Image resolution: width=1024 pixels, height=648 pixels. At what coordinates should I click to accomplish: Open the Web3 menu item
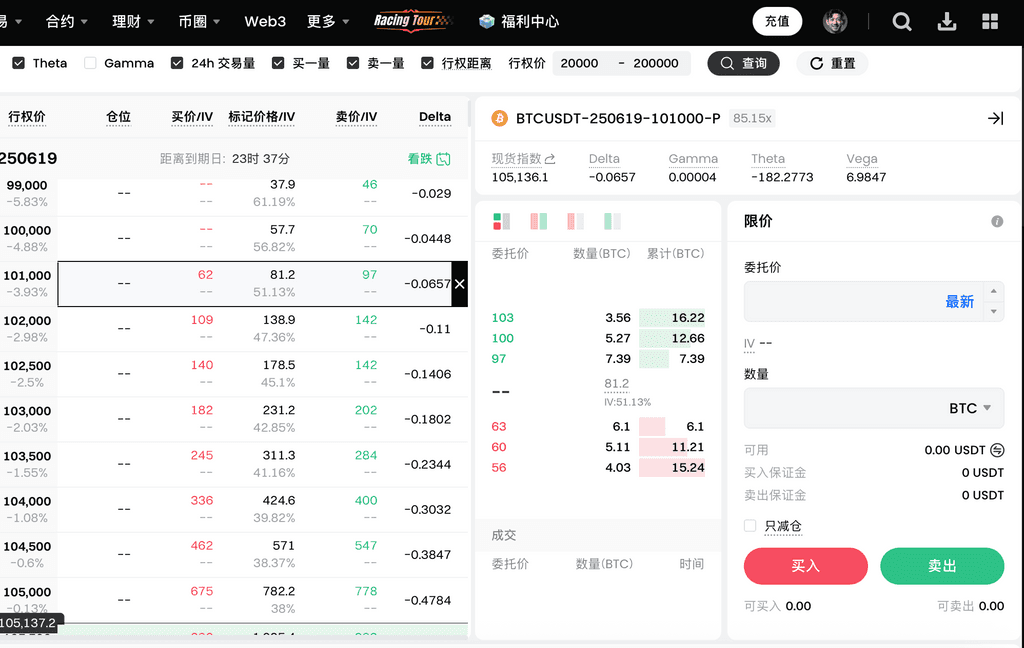click(x=265, y=21)
